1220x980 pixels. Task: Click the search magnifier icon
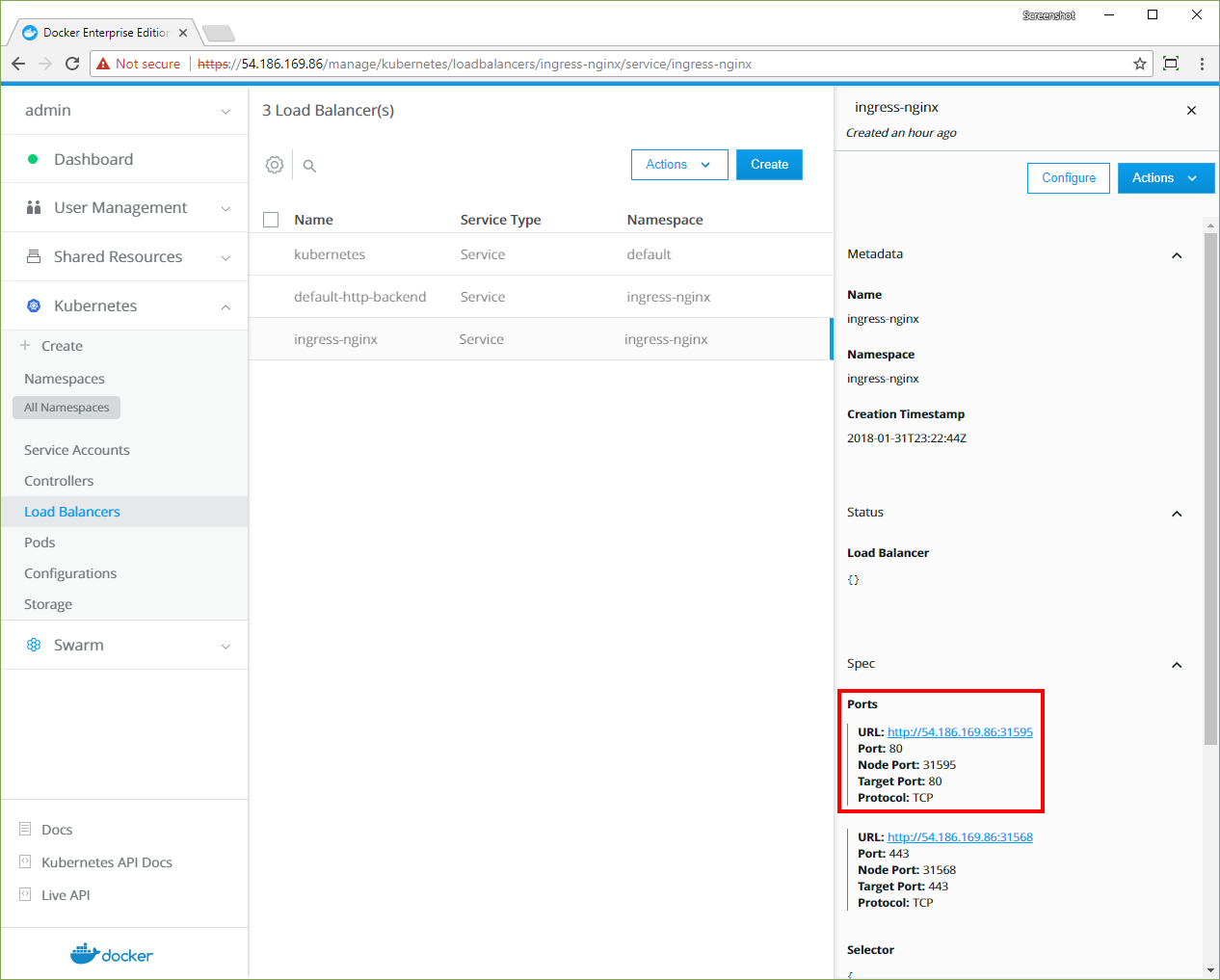point(309,166)
